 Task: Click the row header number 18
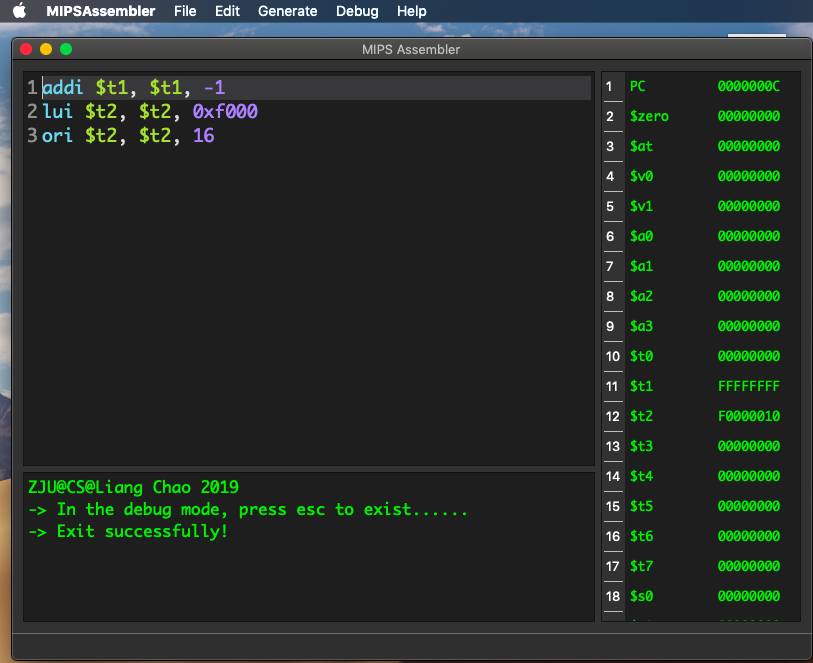pos(612,596)
